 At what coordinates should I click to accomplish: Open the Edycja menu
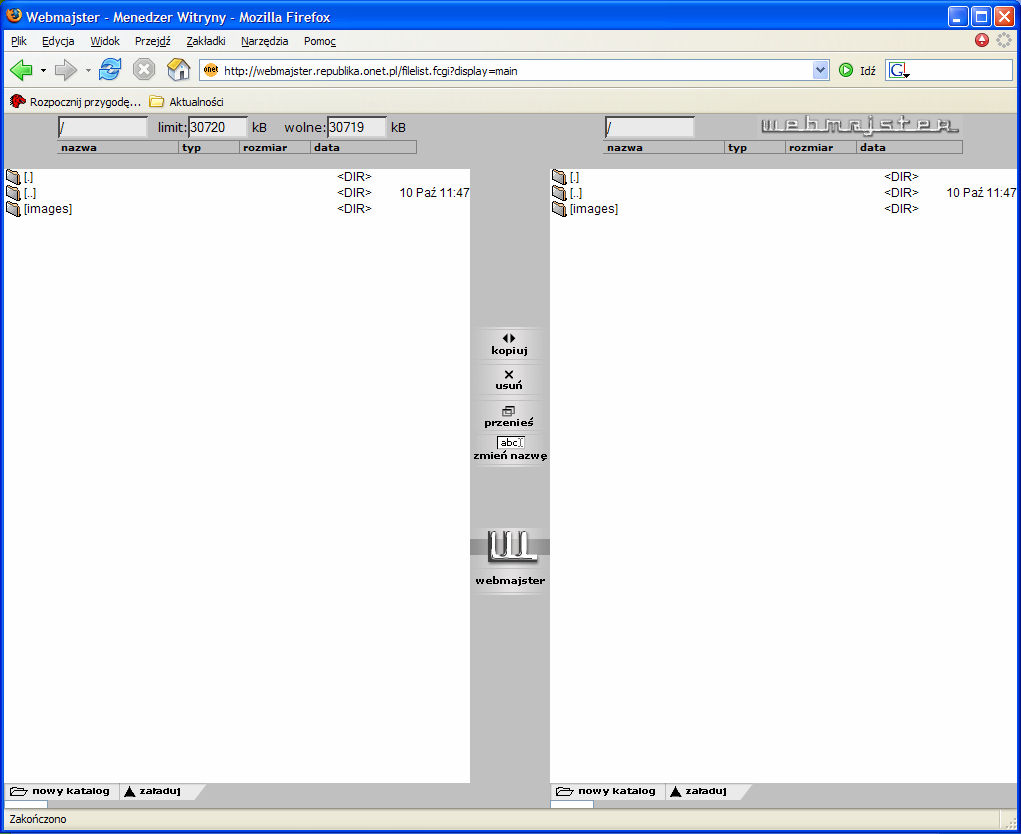tap(58, 41)
